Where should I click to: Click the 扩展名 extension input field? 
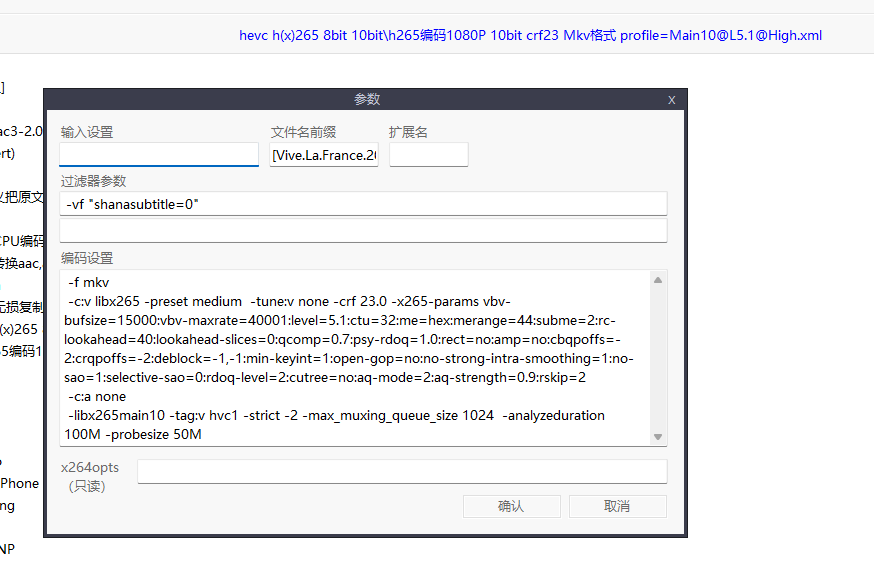coord(429,154)
